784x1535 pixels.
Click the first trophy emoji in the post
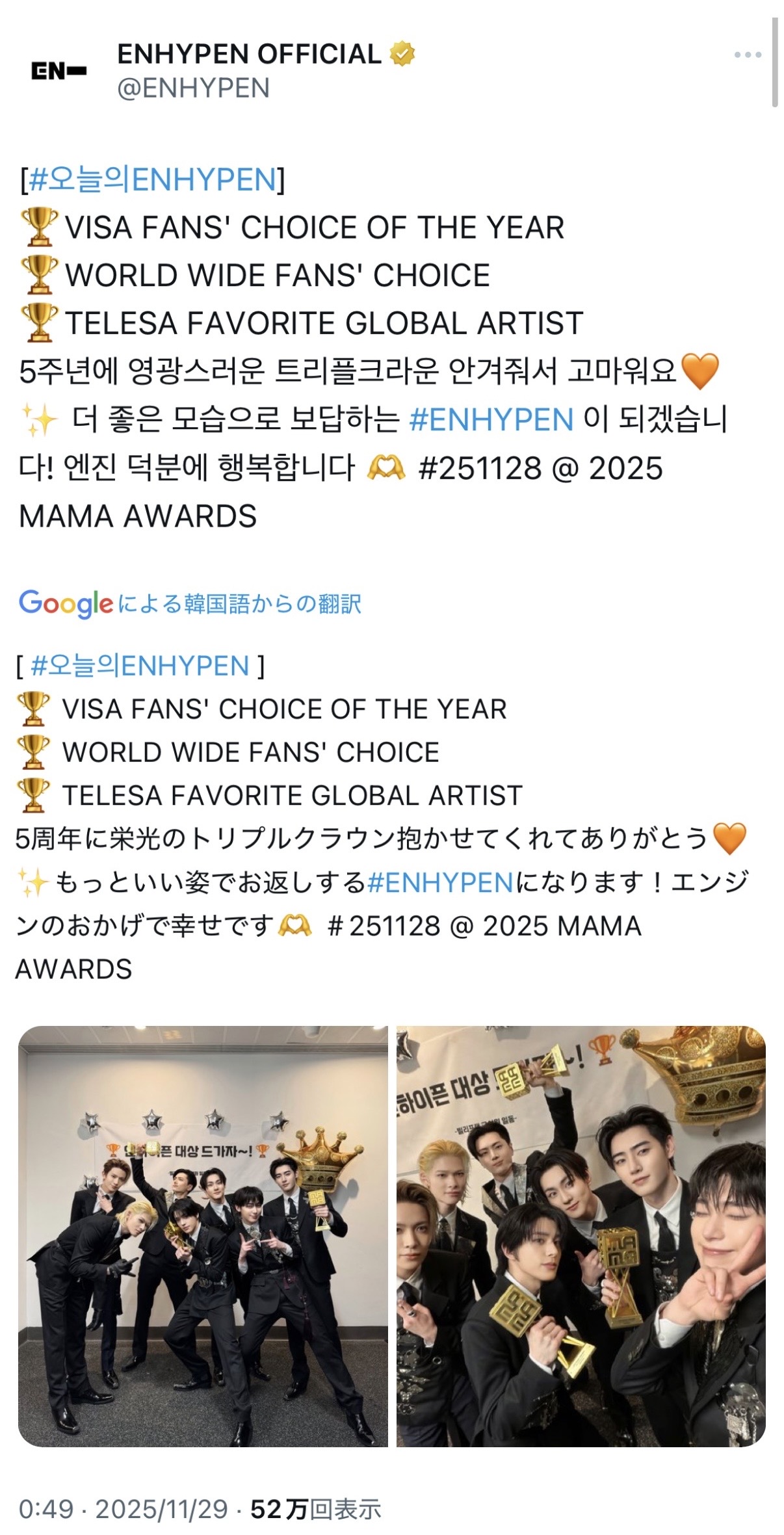coord(39,228)
